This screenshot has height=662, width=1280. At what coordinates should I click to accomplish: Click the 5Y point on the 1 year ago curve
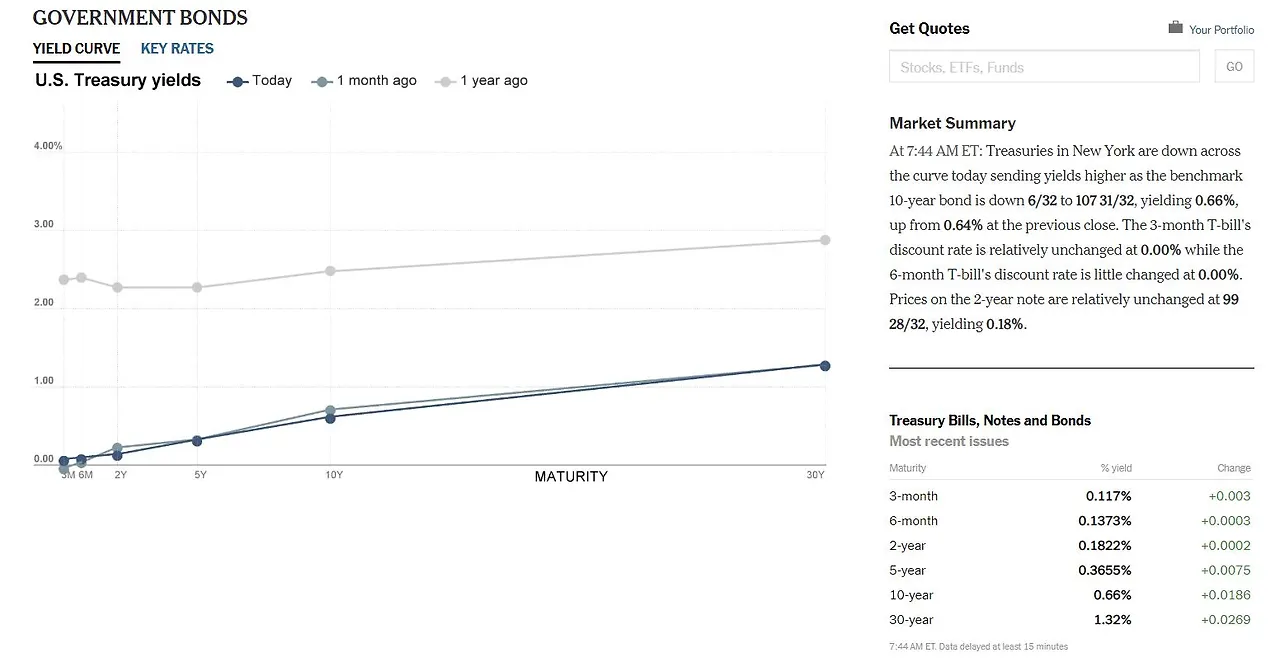tap(199, 287)
